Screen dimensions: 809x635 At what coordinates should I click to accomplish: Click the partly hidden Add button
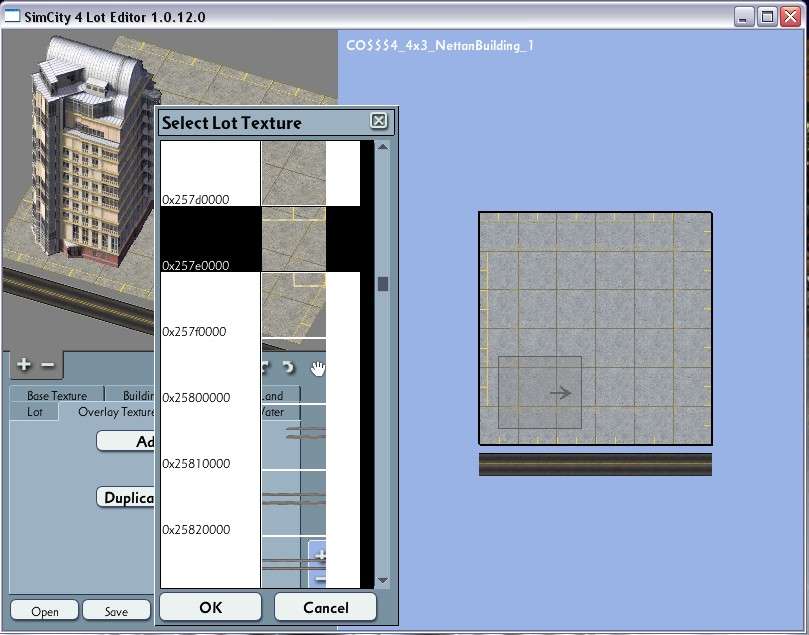click(126, 442)
